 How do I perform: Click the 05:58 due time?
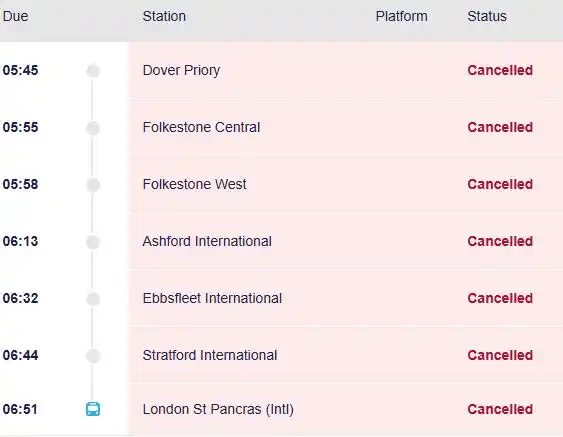[x=20, y=184]
